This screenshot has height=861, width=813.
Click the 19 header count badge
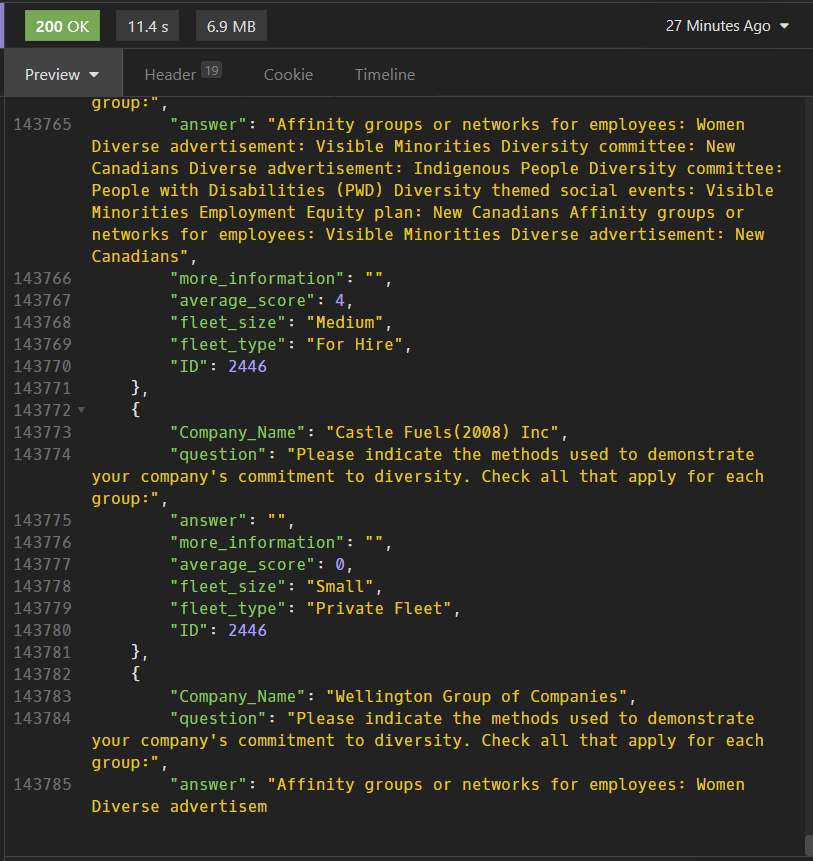[211, 70]
